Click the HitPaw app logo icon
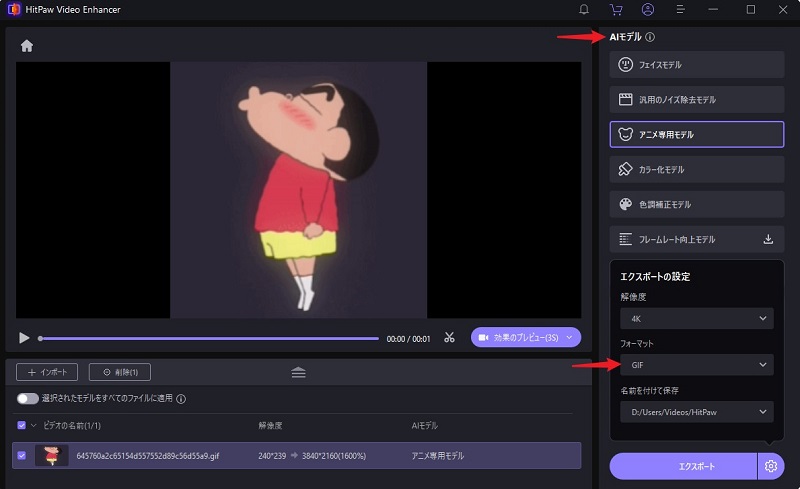 (x=14, y=10)
